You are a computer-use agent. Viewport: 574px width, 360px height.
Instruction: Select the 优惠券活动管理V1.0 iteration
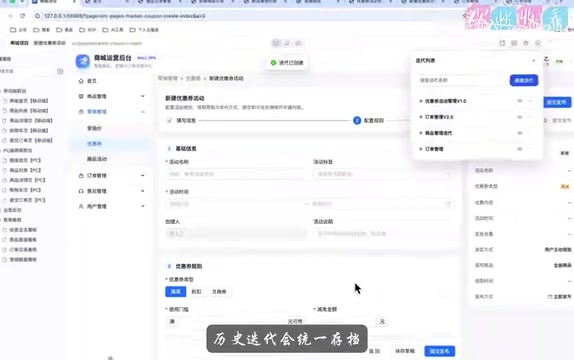[x=445, y=101]
